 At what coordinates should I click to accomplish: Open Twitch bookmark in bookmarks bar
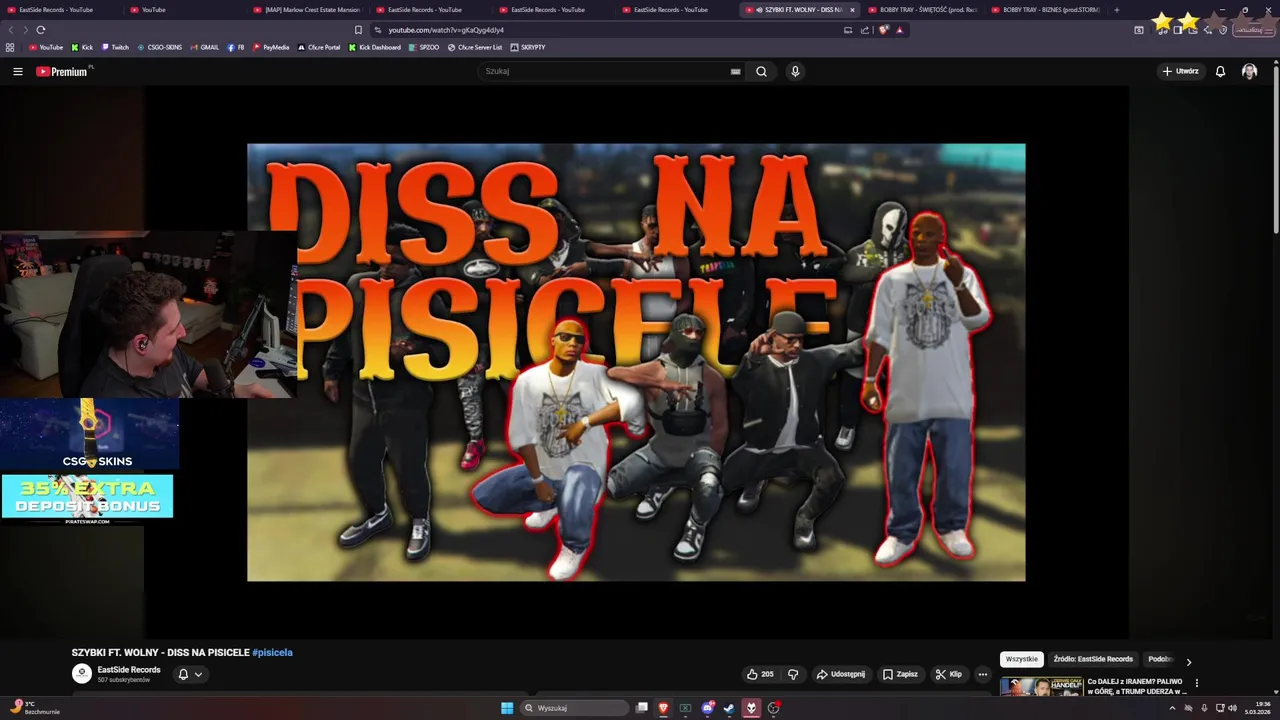click(115, 47)
